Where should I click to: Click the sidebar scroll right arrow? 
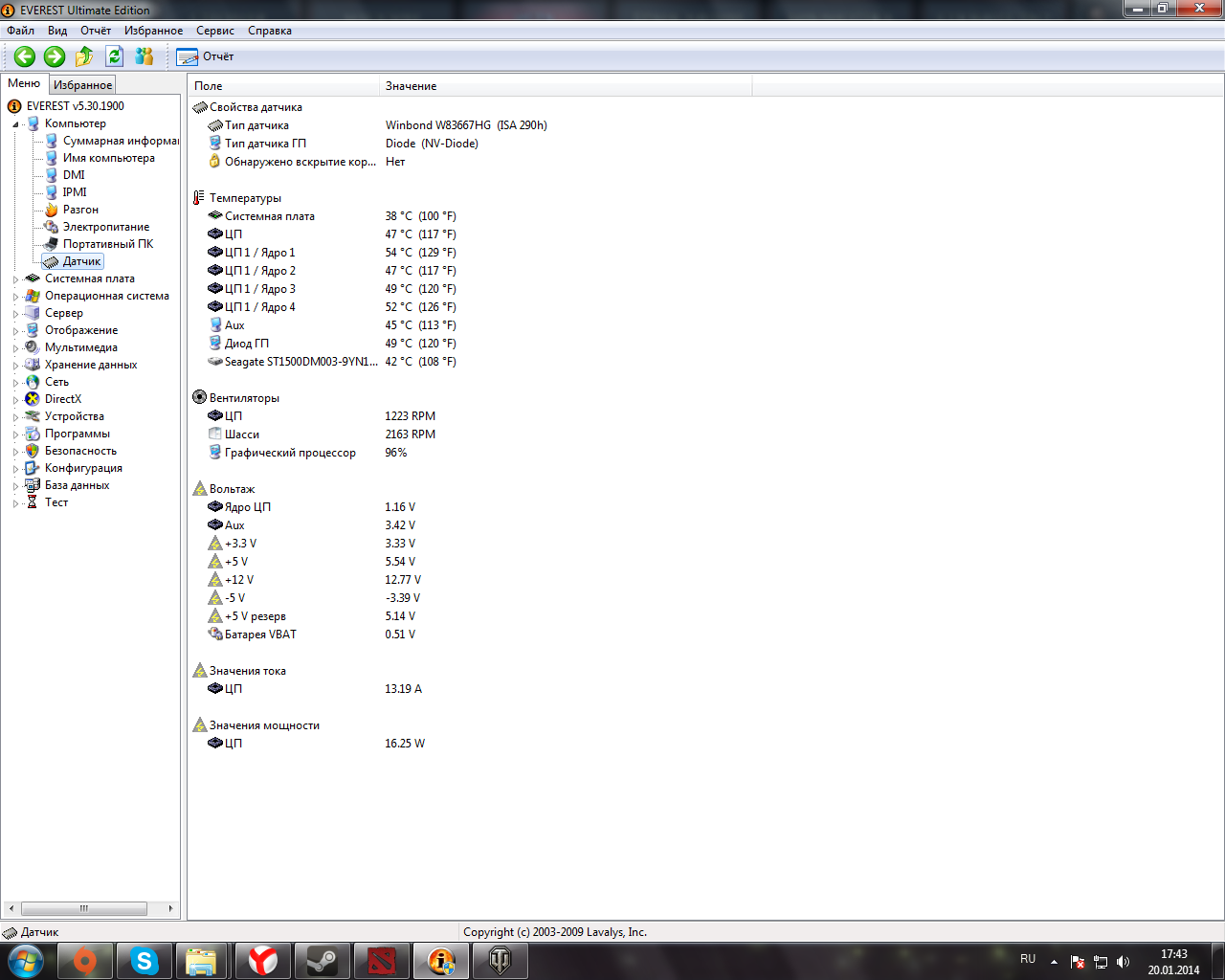[171, 908]
